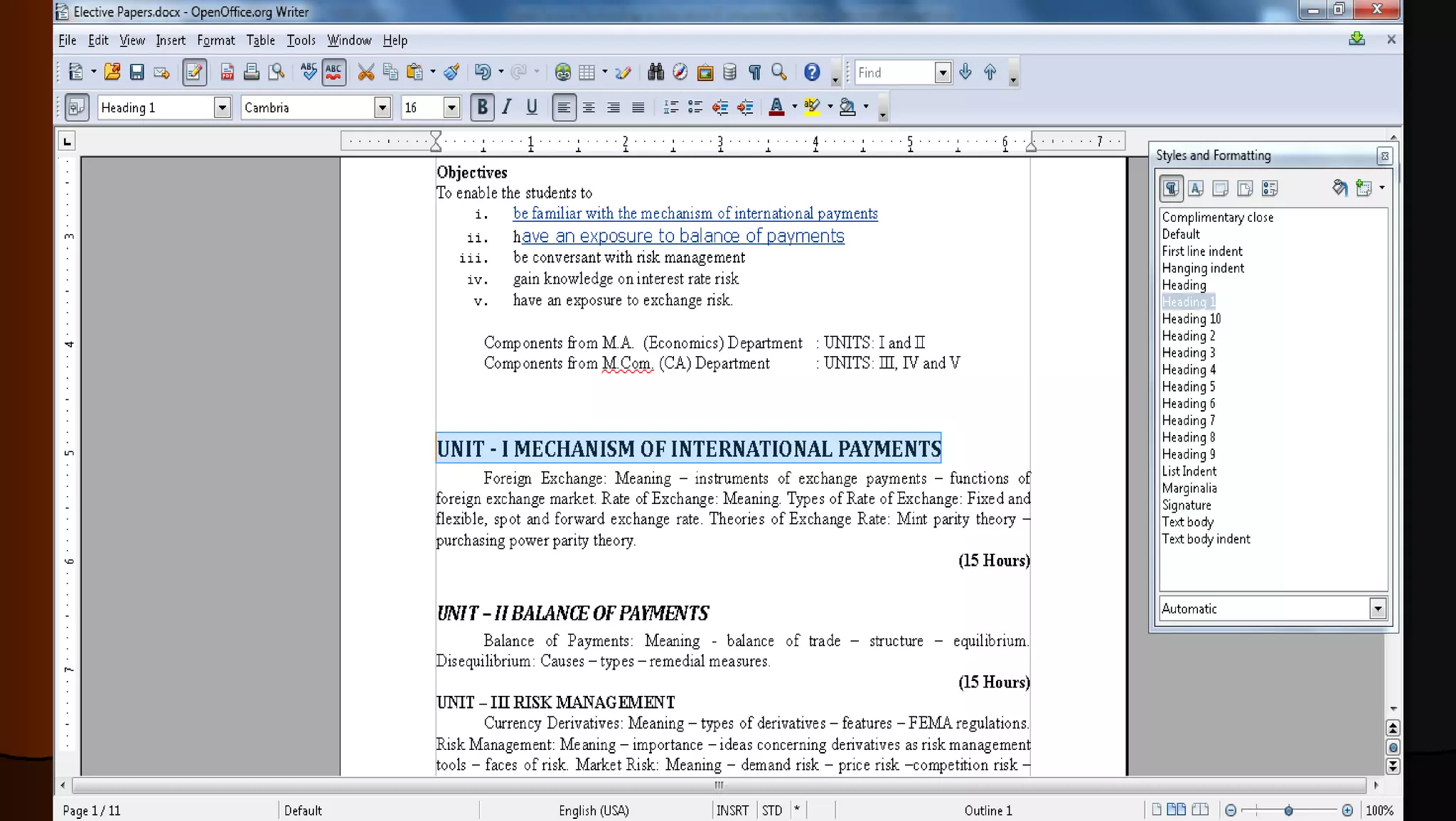
Task: Expand the Cambria font name dropdown
Action: (382, 107)
